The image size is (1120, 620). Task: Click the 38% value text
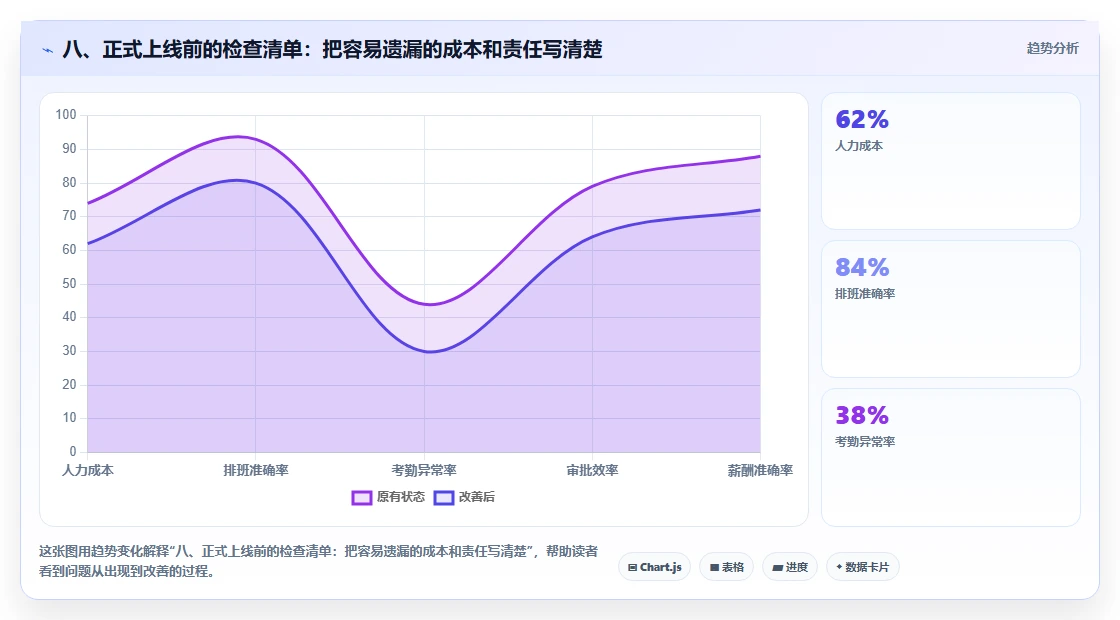click(x=862, y=415)
